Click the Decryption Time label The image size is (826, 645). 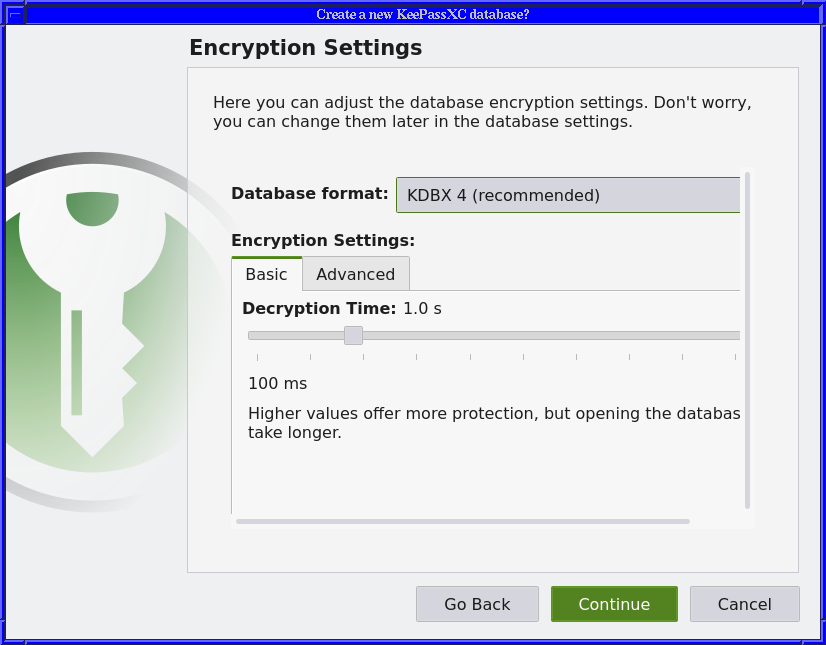click(x=319, y=308)
